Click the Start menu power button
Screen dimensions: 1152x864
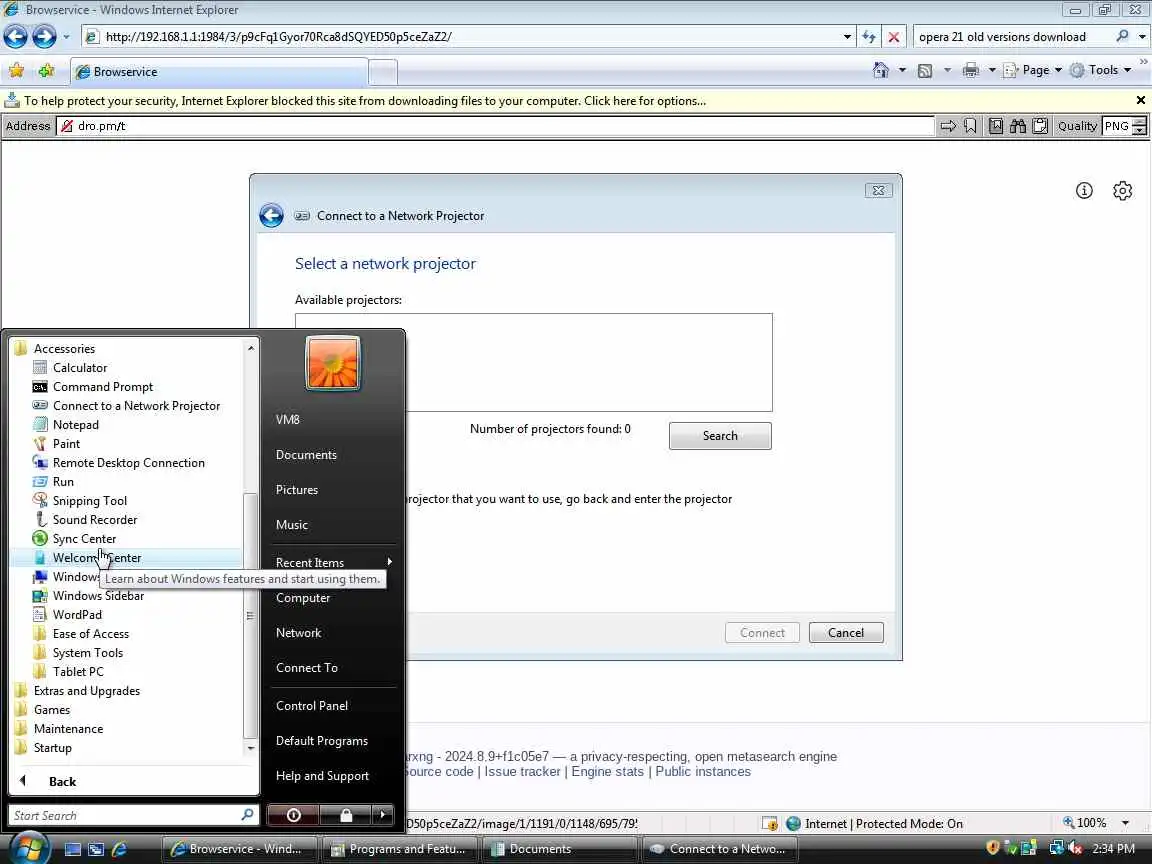click(293, 815)
